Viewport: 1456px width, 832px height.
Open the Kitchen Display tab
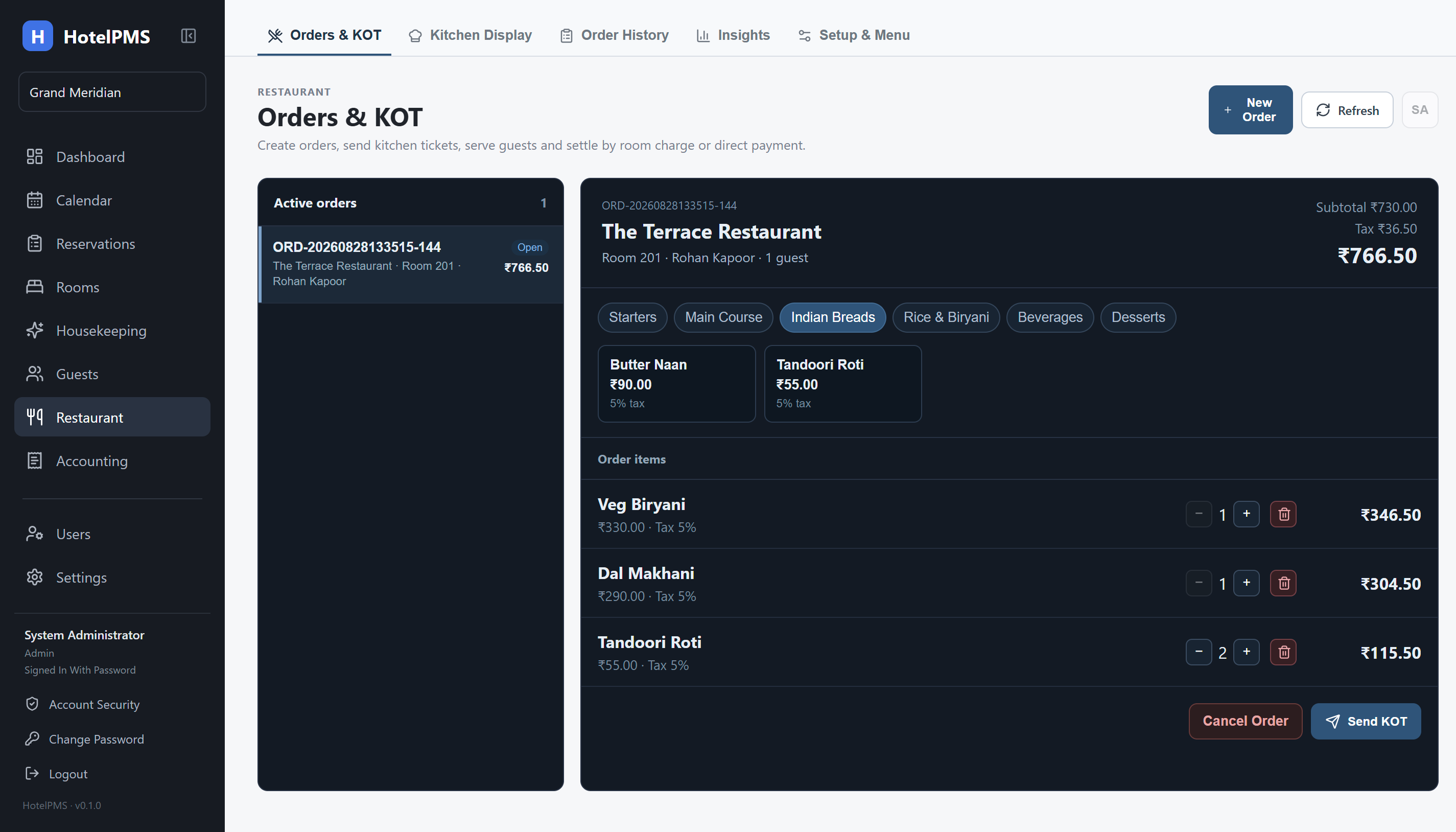pos(470,35)
